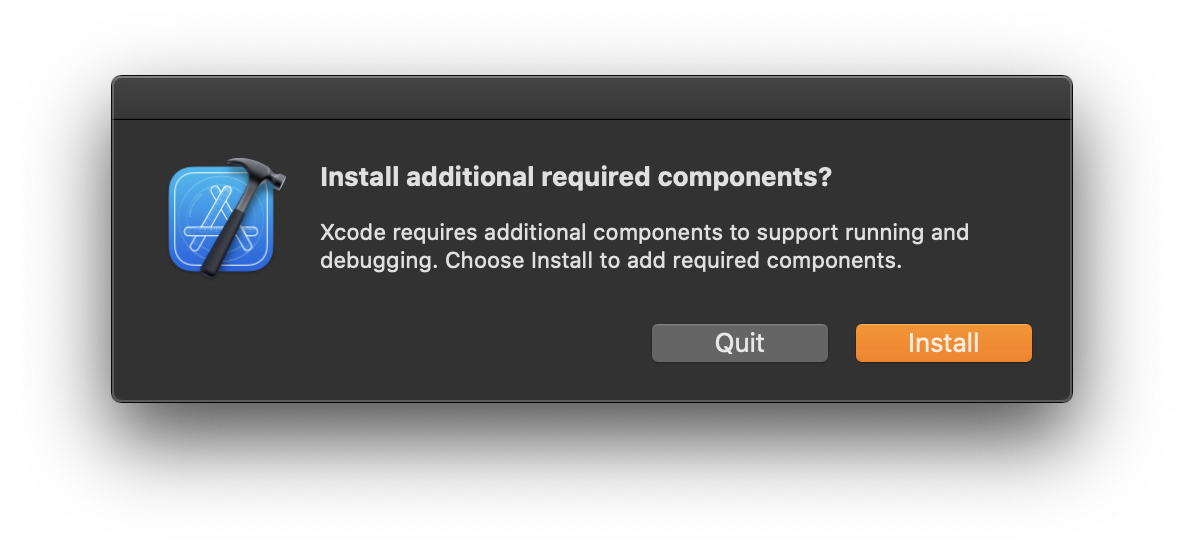Click the Quit button
The height and width of the screenshot is (550, 1184).
739,343
